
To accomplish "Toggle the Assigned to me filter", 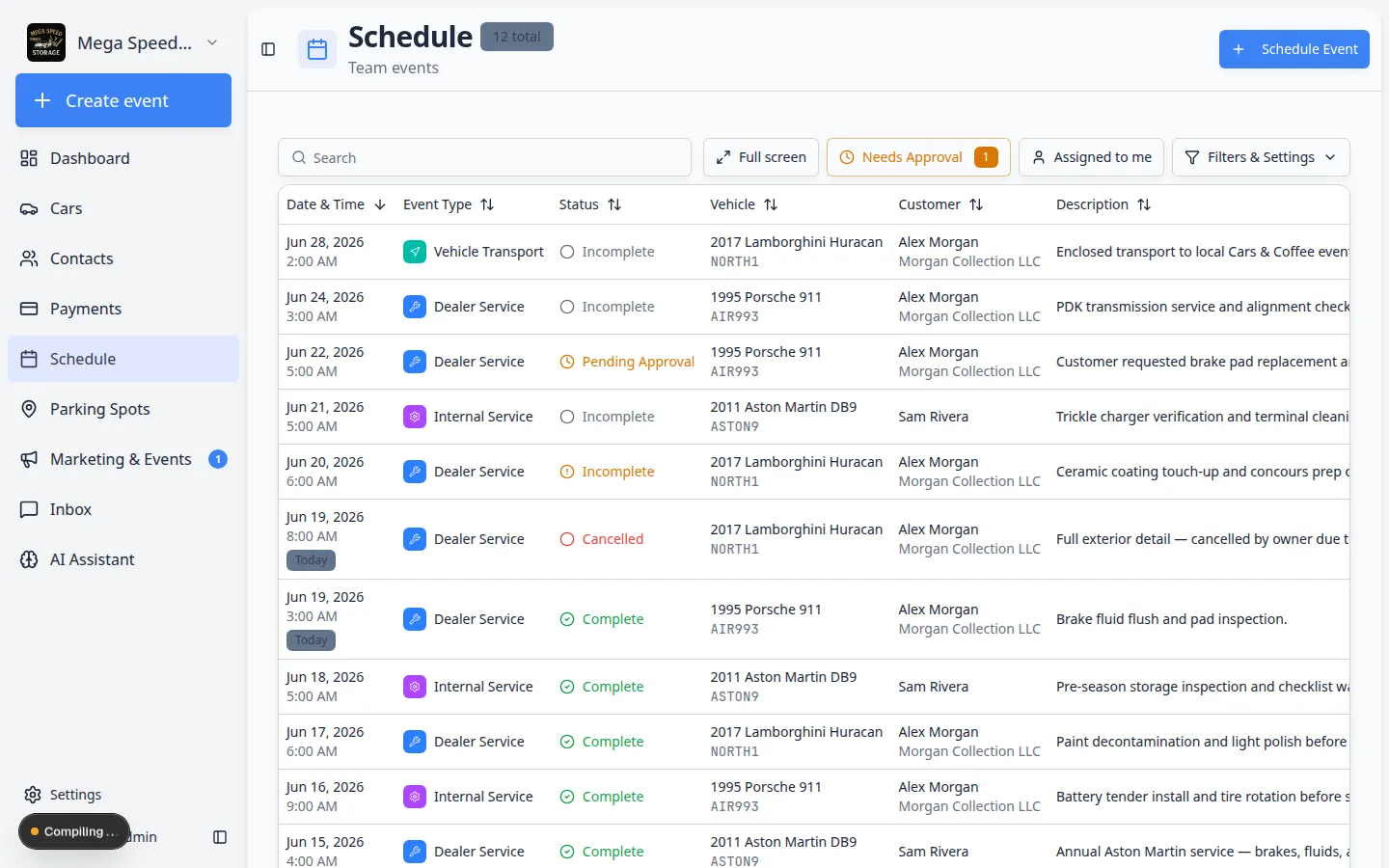I will [1091, 157].
